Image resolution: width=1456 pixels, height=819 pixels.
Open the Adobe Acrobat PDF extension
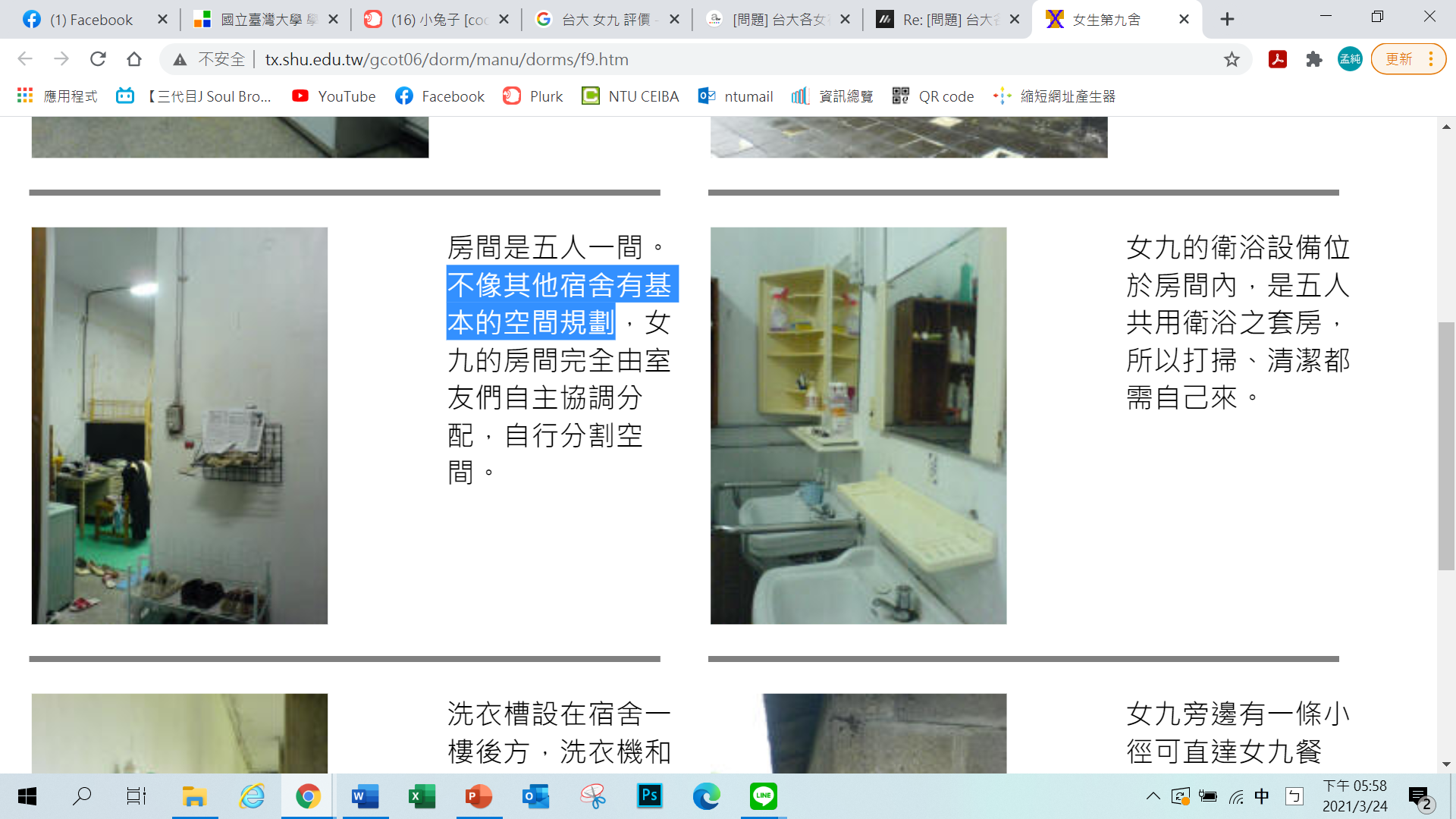[1278, 59]
